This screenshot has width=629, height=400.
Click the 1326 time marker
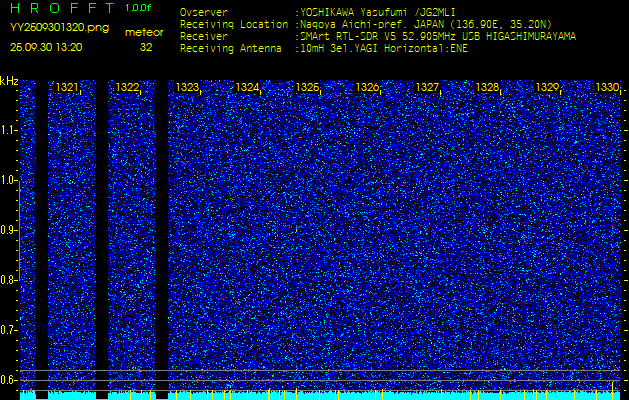(367, 87)
